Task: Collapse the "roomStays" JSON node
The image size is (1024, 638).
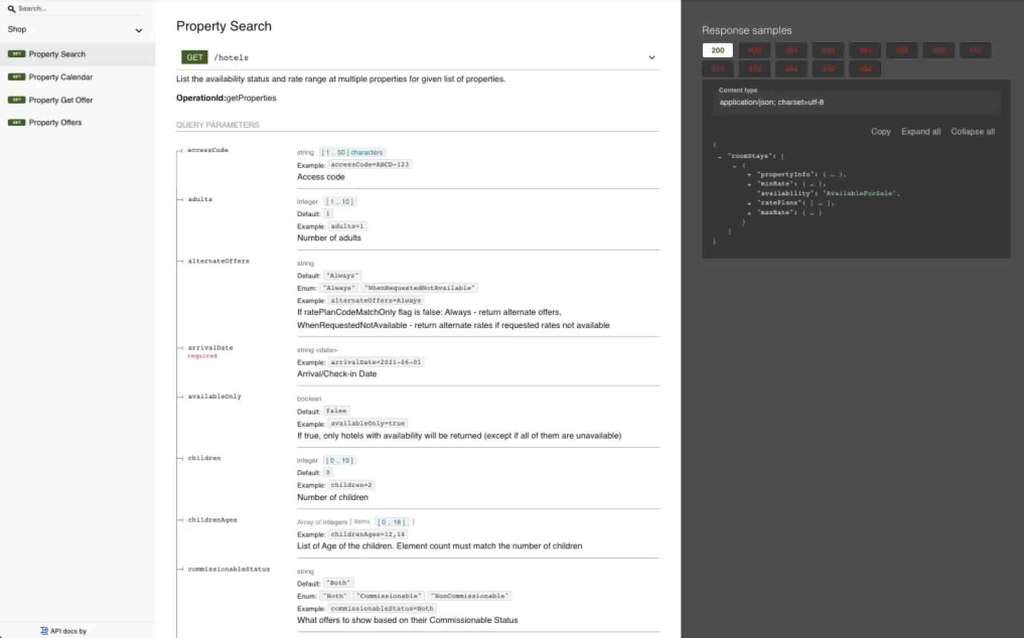Action: pyautogui.click(x=720, y=156)
